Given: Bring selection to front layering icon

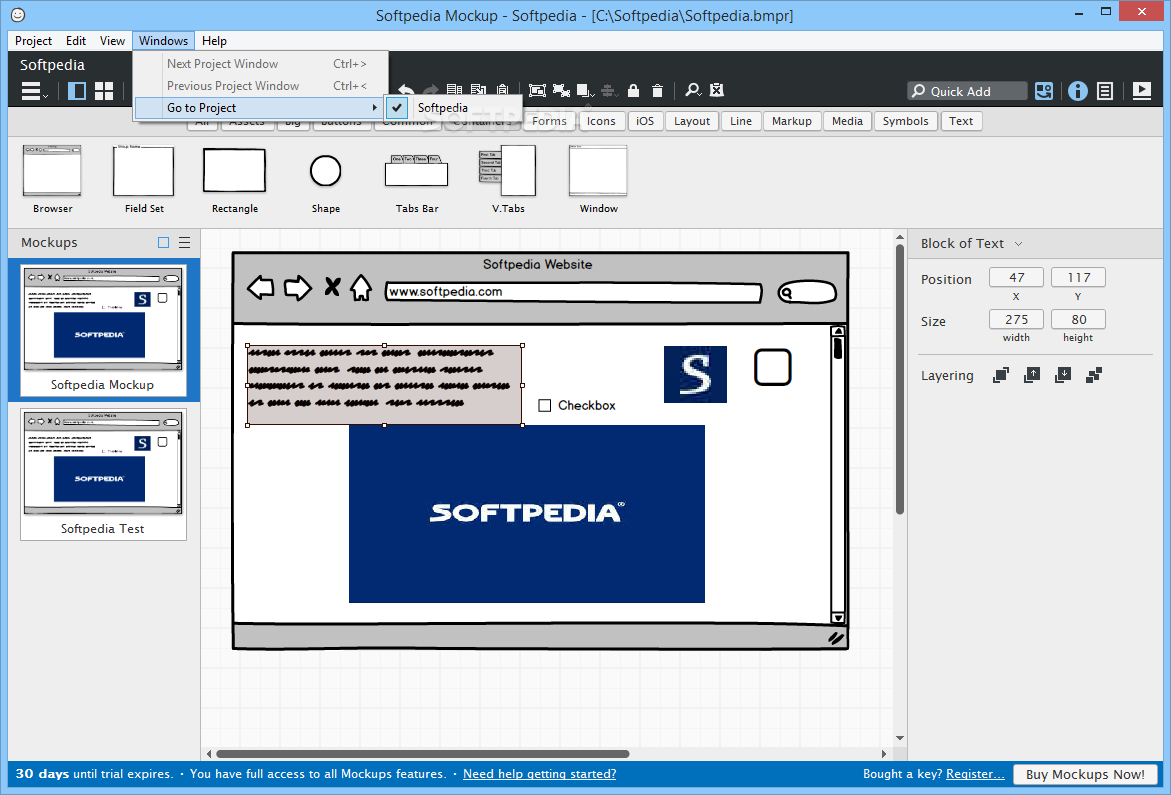Looking at the screenshot, I should (1001, 375).
